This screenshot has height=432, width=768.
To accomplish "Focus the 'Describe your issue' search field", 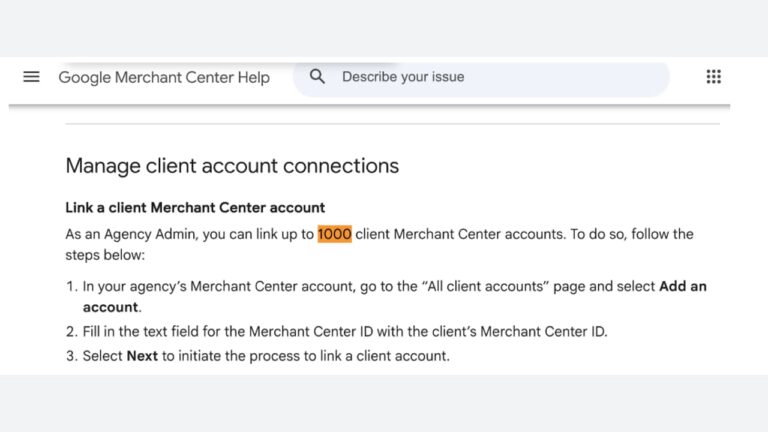I will click(x=481, y=77).
